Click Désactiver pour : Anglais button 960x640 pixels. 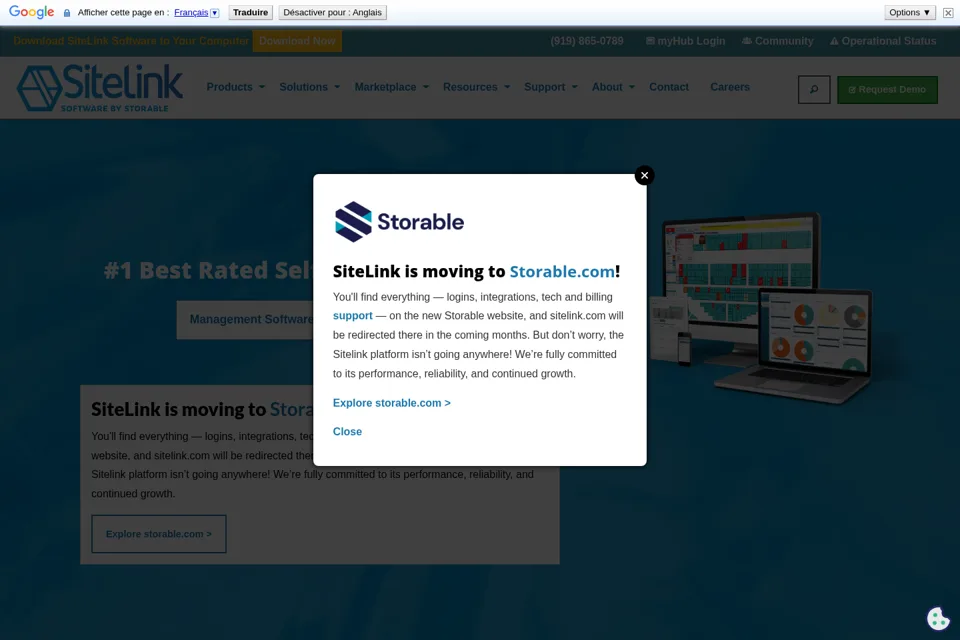[332, 12]
